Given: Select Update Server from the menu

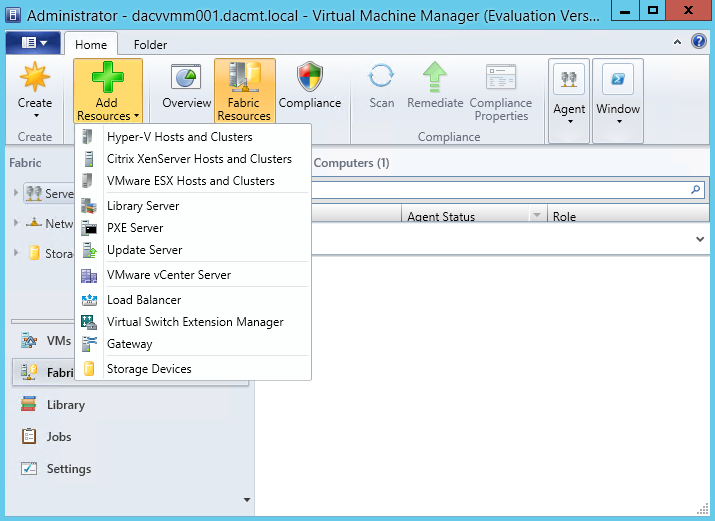Looking at the screenshot, I should click(x=193, y=250).
